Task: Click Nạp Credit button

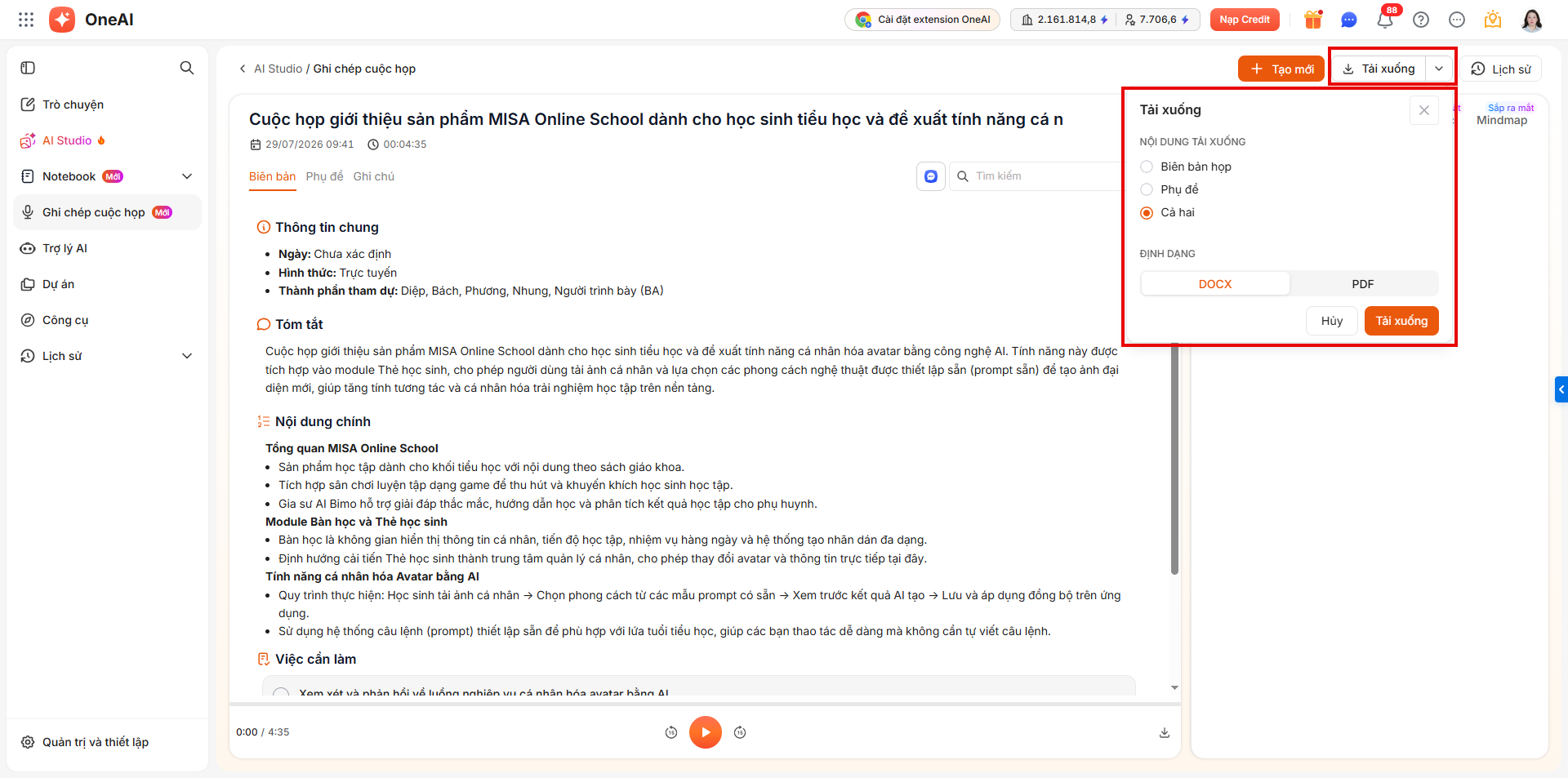Action: tap(1245, 20)
